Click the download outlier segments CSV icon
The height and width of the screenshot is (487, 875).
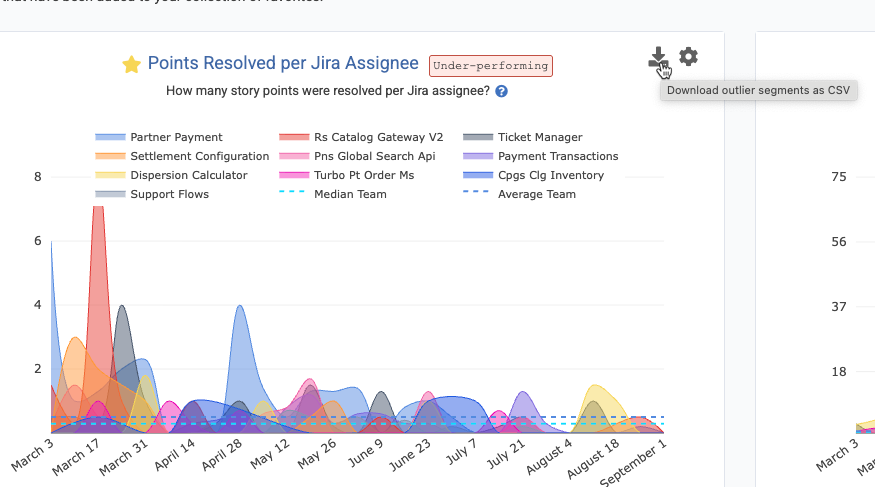[x=657, y=58]
